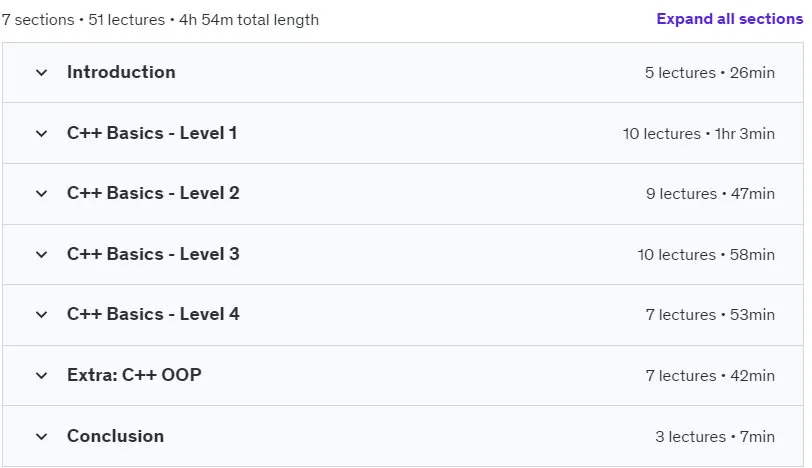Expand C++ Basics - Level 3 chevron
This screenshot has width=812, height=468.
[41, 255]
